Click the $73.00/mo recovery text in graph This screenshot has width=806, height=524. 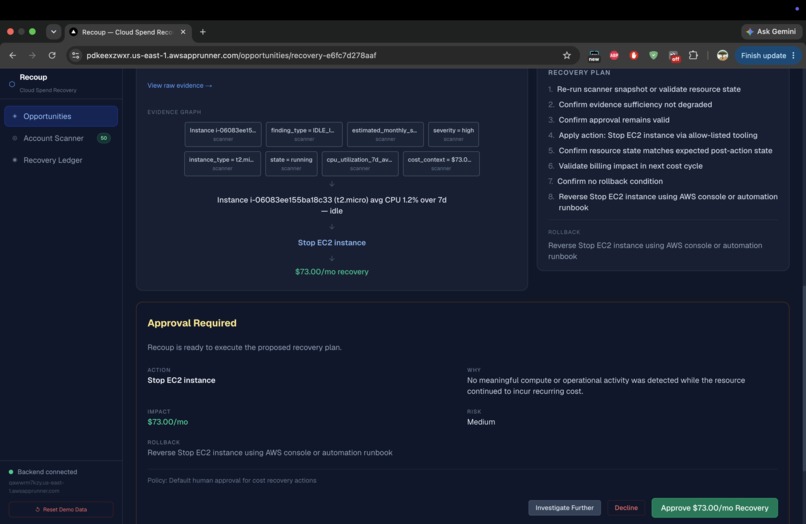[x=332, y=272]
